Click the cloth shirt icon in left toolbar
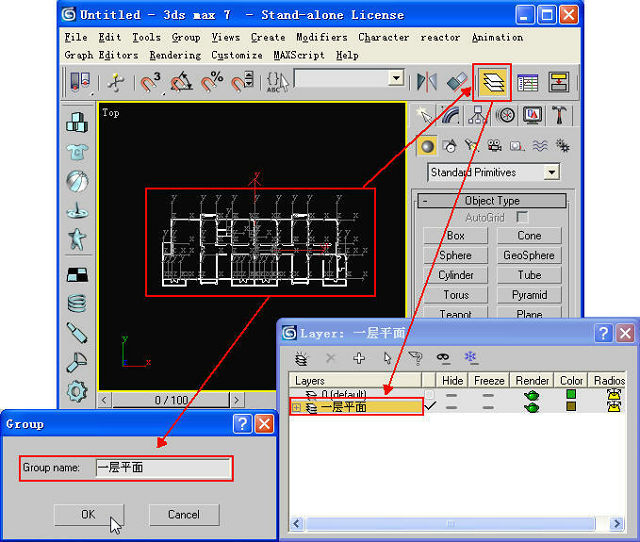 pos(77,151)
